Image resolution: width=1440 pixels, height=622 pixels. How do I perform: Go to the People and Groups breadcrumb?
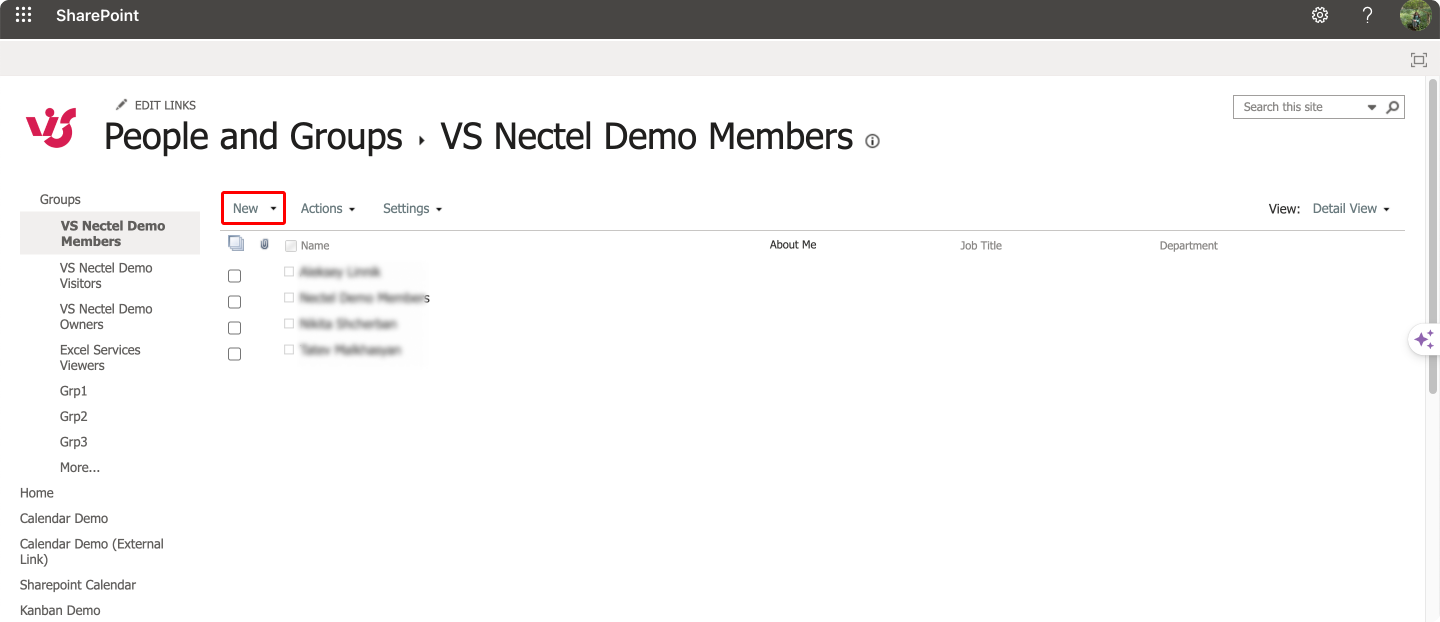[253, 137]
